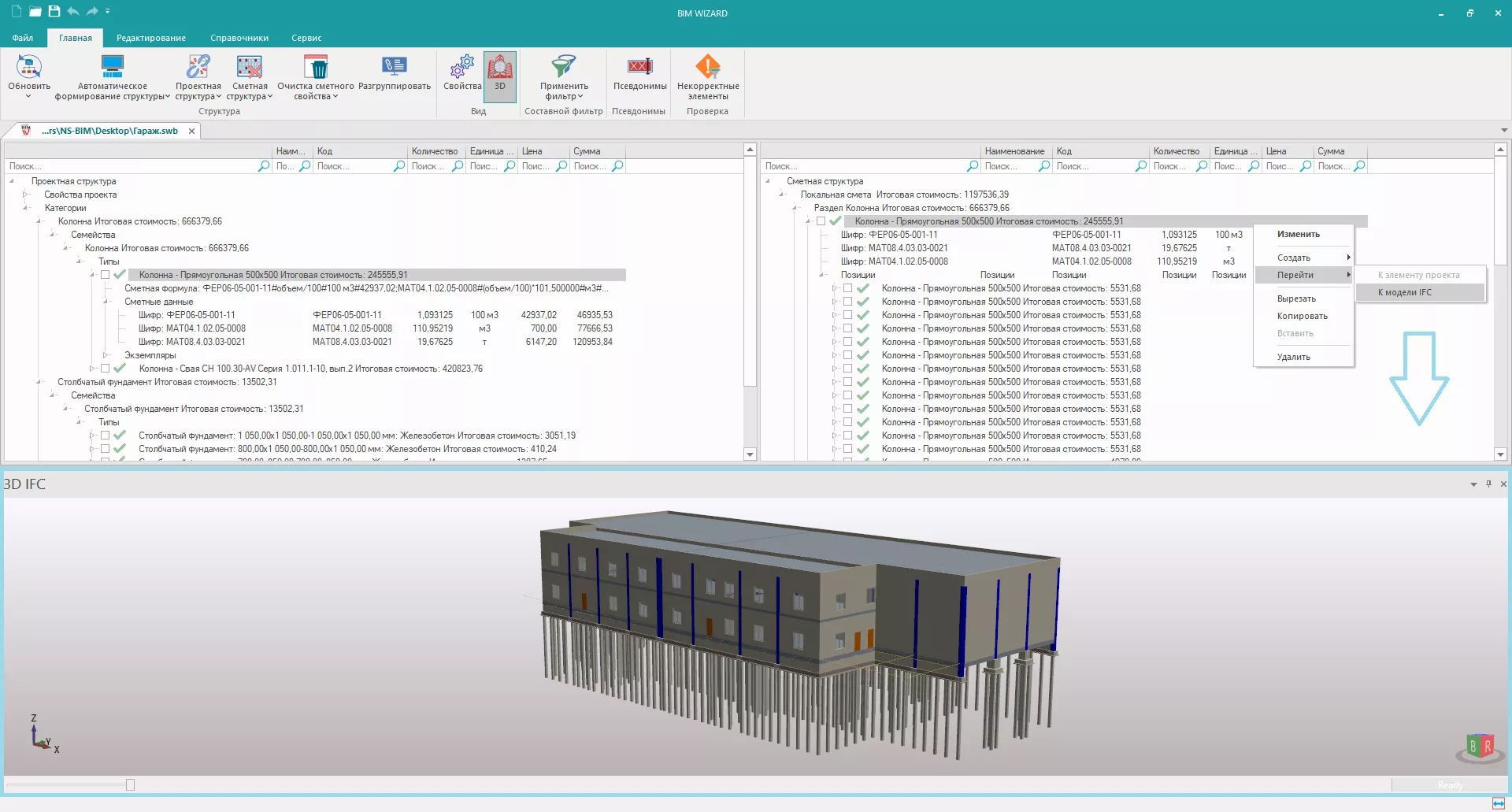The width and height of the screenshot is (1512, 812).
Task: Check fourth Позиции row Колонна 5531,68 checkbox
Action: coord(847,328)
